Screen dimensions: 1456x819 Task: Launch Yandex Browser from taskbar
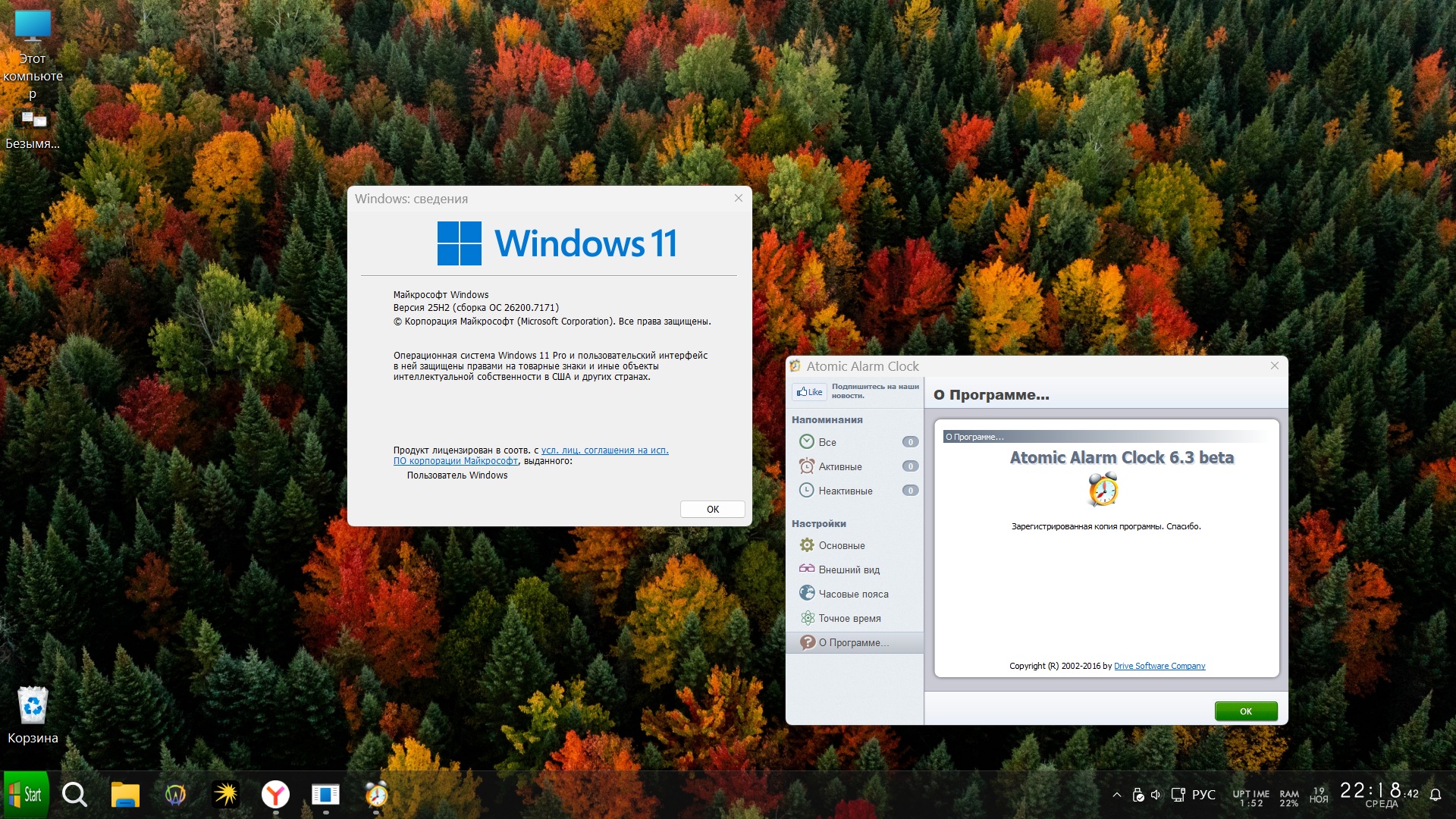(275, 795)
